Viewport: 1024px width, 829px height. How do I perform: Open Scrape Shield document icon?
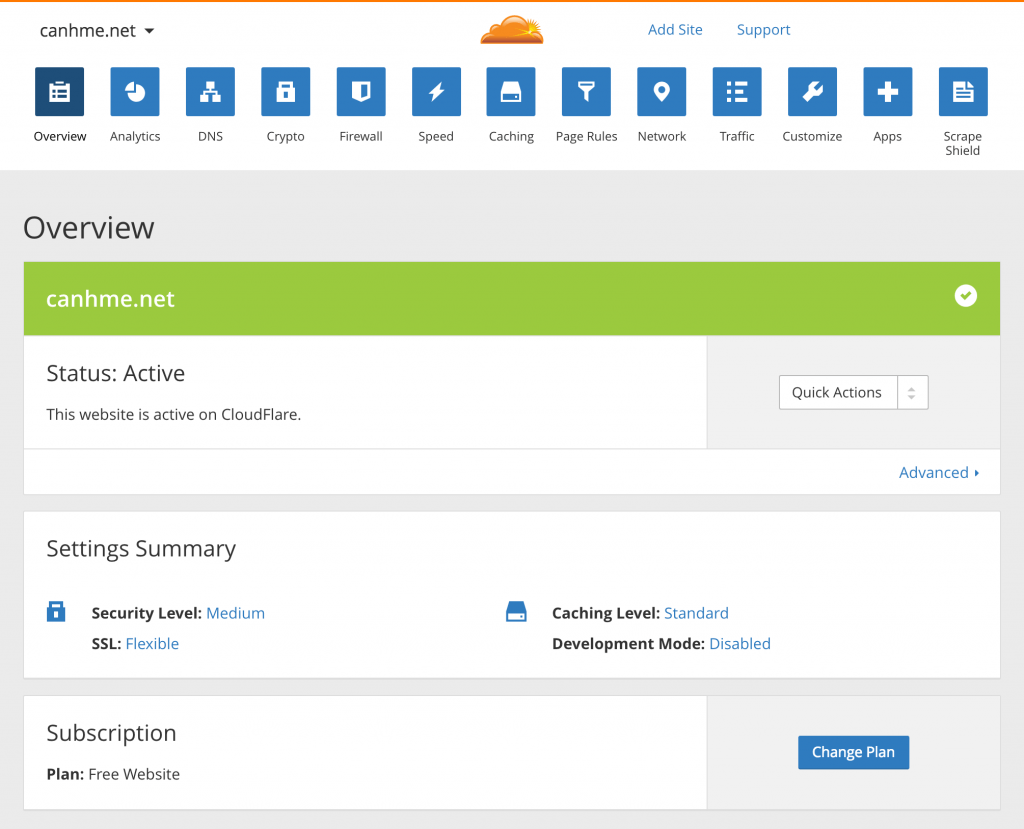[963, 92]
